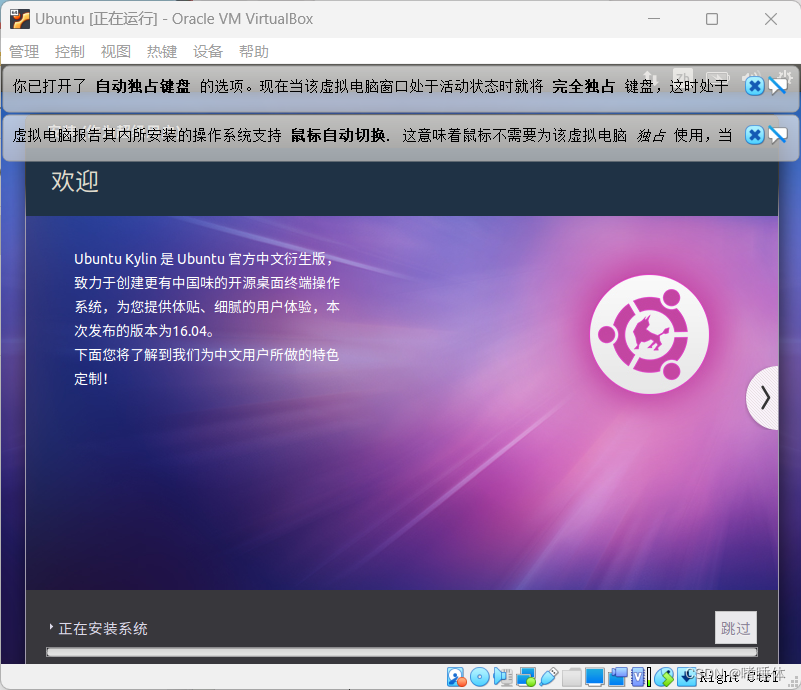
Task: Open the 设备 menu
Action: 208,52
